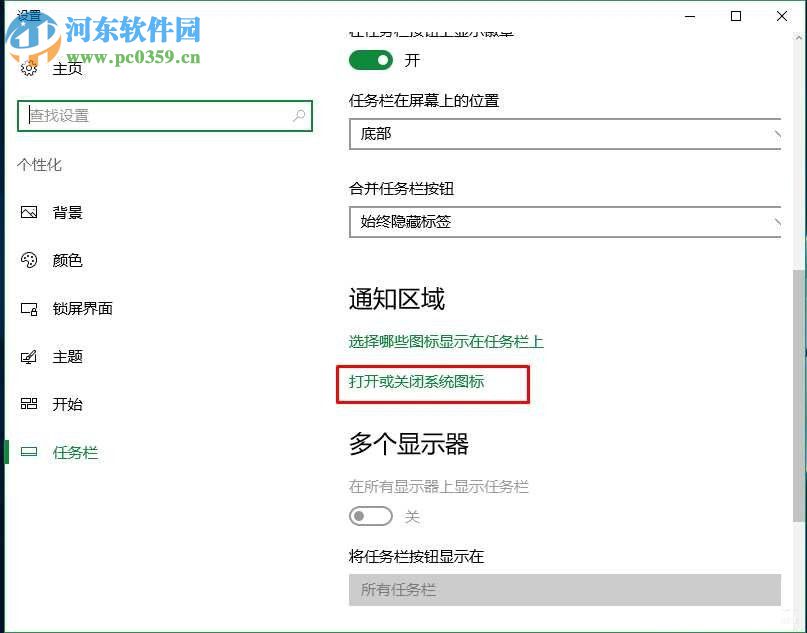Open 颜色 (Colors) settings via the palette icon
Viewport: 807px width, 633px height.
tap(31, 260)
